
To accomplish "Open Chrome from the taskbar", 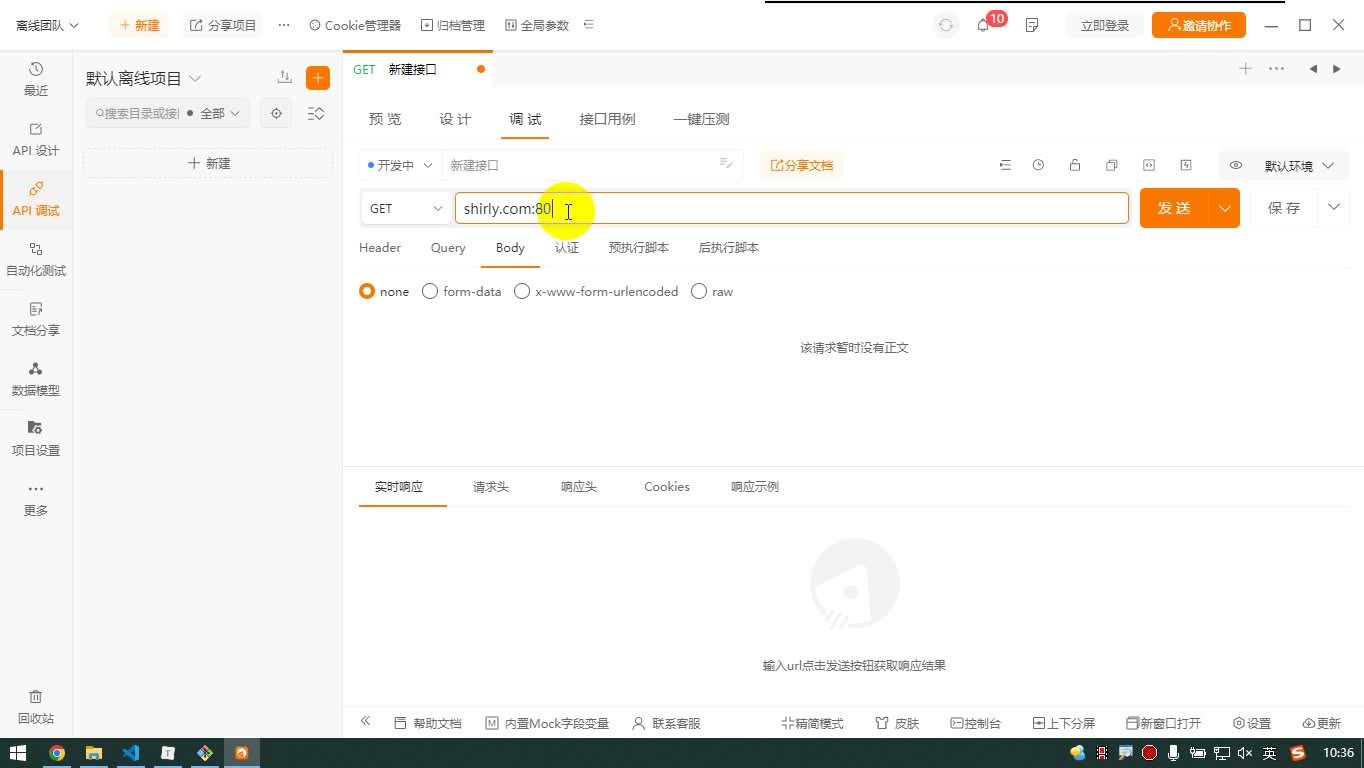I will tap(57, 753).
